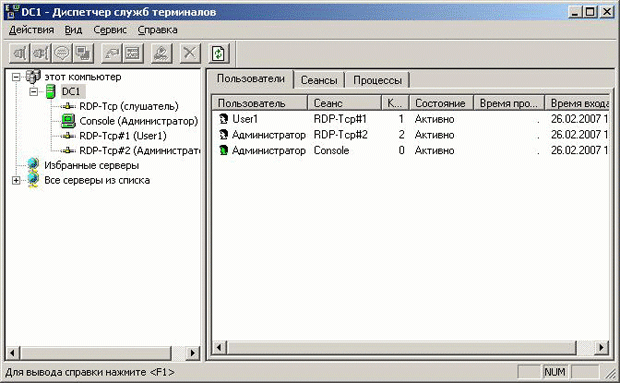The width and height of the screenshot is (620, 383).
Task: Click ID value 1 in User1 row
Action: (x=401, y=119)
